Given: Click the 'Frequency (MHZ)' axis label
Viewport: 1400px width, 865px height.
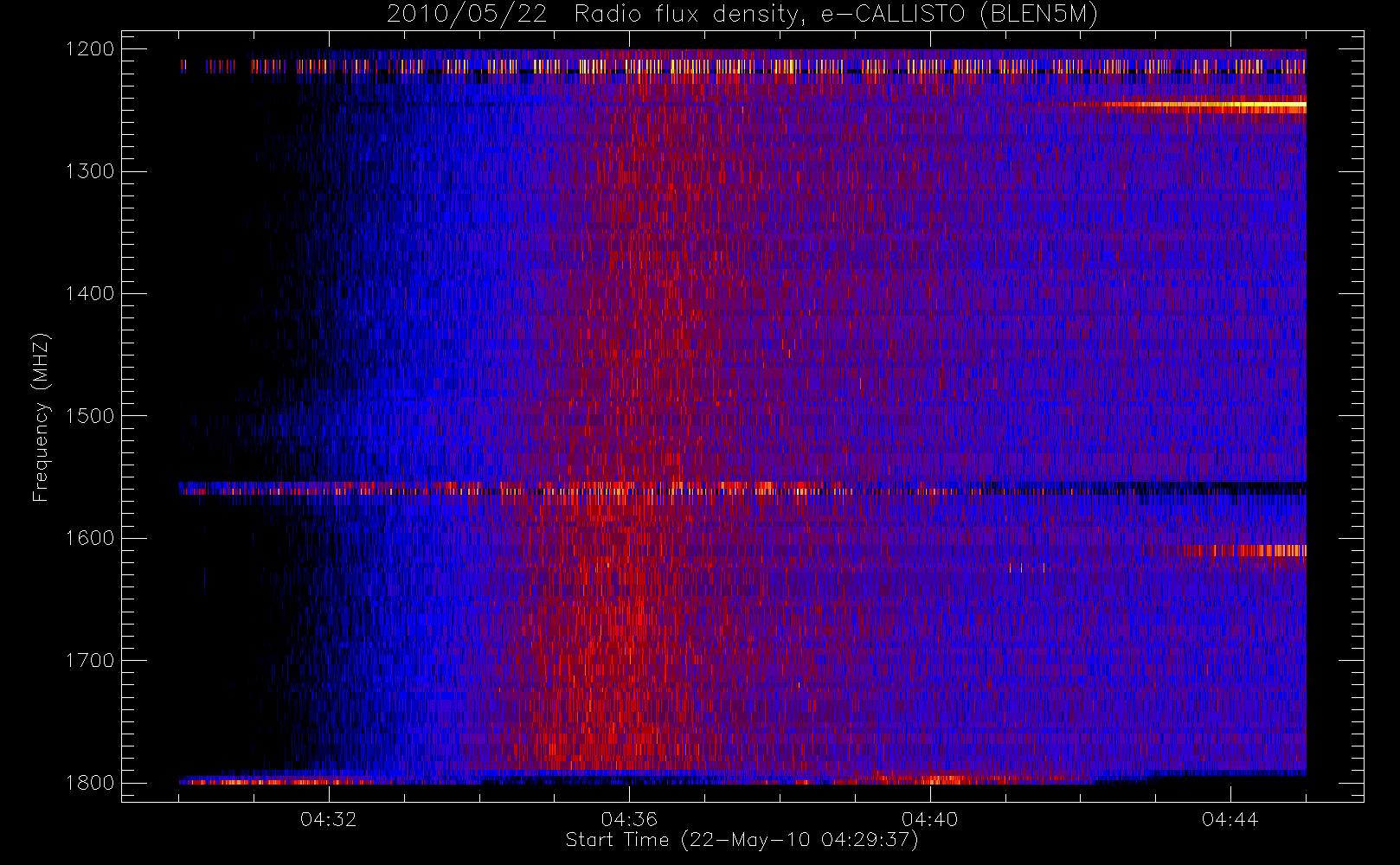Looking at the screenshot, I should pos(41,417).
